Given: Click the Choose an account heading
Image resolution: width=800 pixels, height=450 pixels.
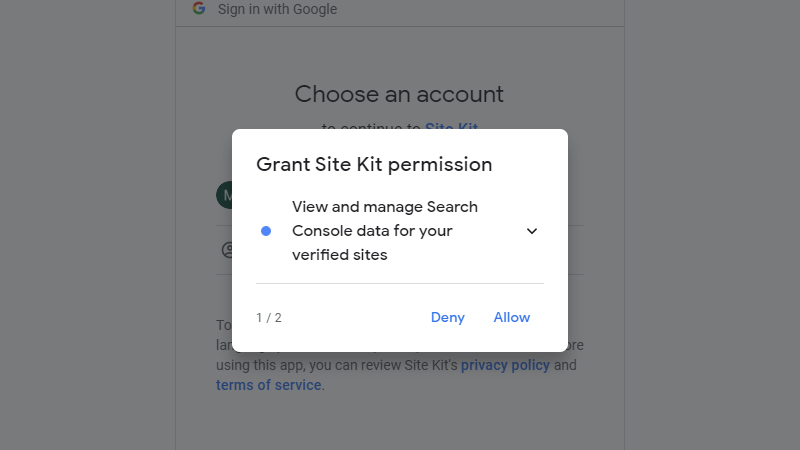Looking at the screenshot, I should 399,94.
